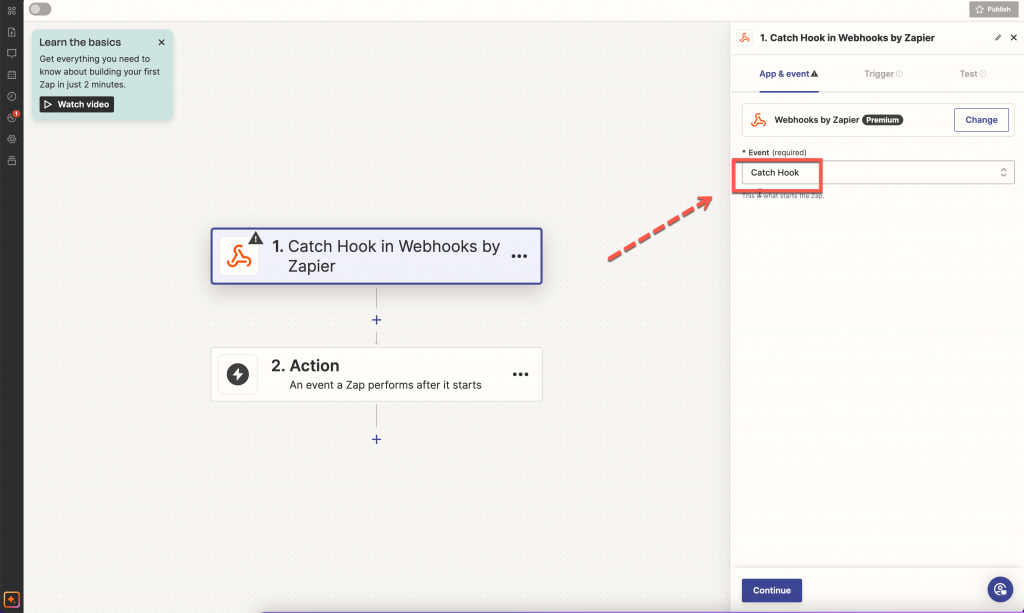Open the comments speech bubble icon
Viewport: 1024px width, 613px height.
(12, 53)
